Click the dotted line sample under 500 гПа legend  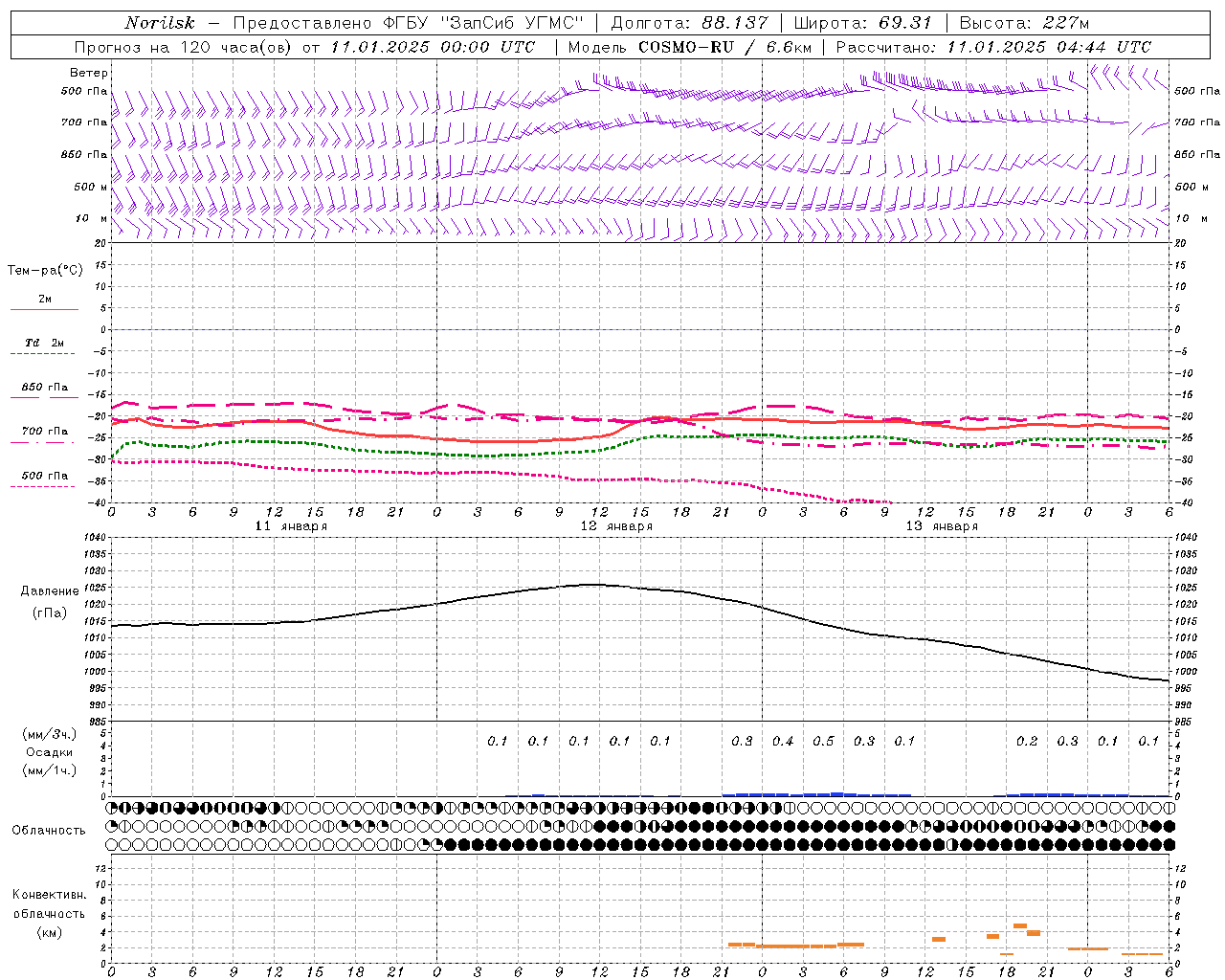(44, 486)
